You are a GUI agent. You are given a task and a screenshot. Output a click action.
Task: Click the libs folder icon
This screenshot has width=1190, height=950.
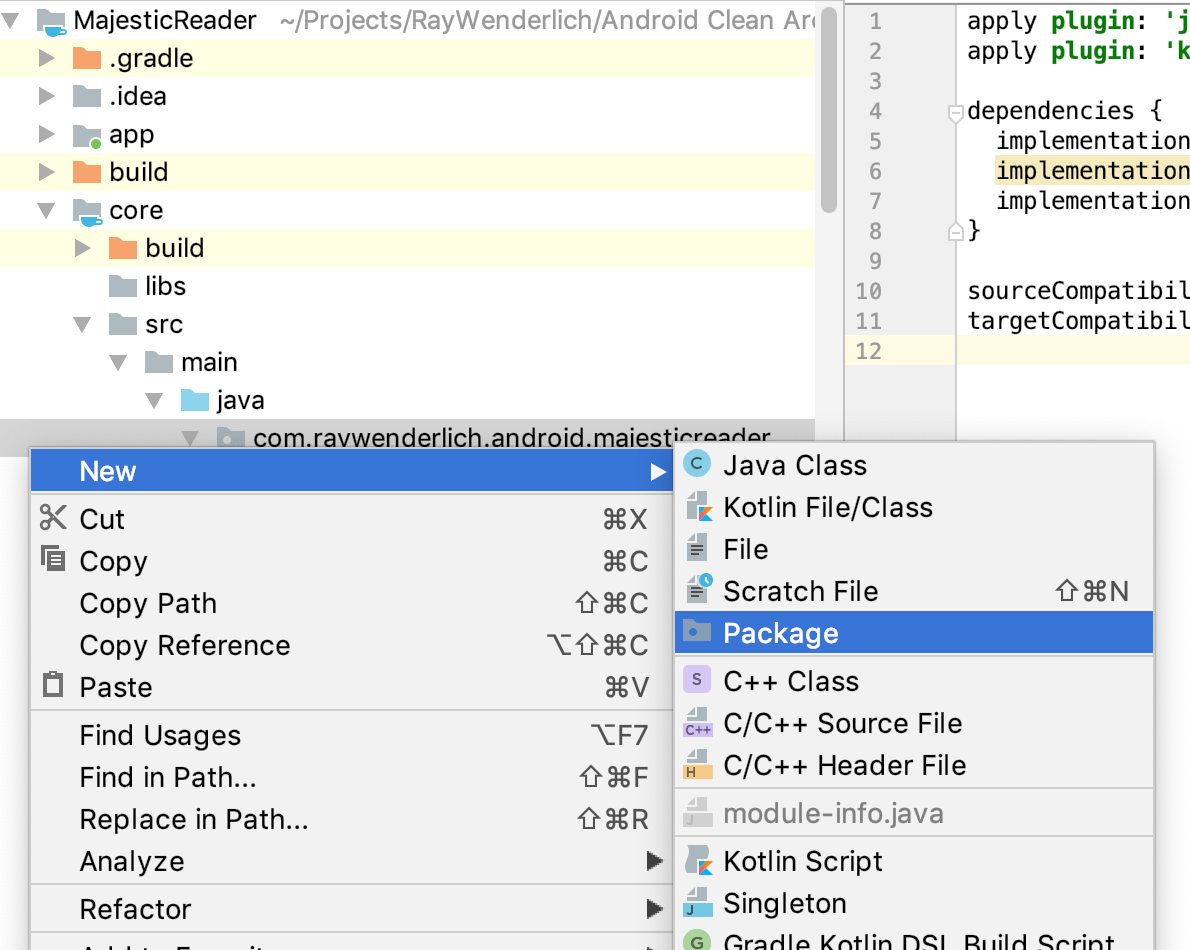[x=123, y=285]
